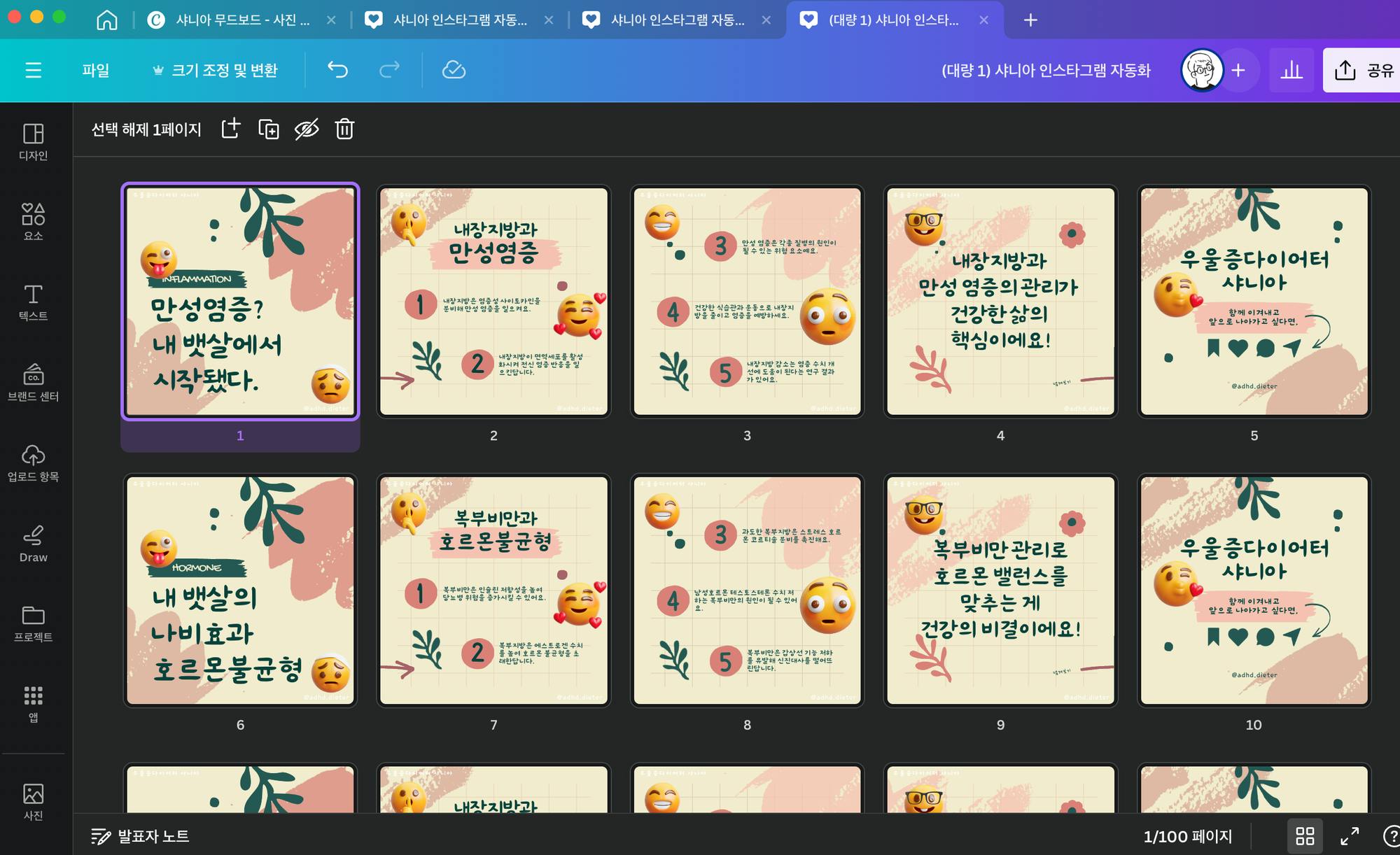Select page 2 내장지방과 만성염증 thumbnail

click(x=493, y=302)
